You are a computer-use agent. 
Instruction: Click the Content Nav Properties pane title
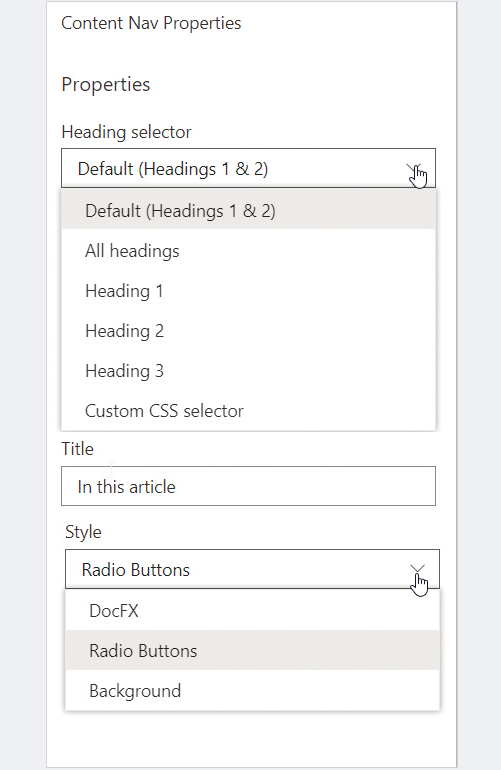151,23
